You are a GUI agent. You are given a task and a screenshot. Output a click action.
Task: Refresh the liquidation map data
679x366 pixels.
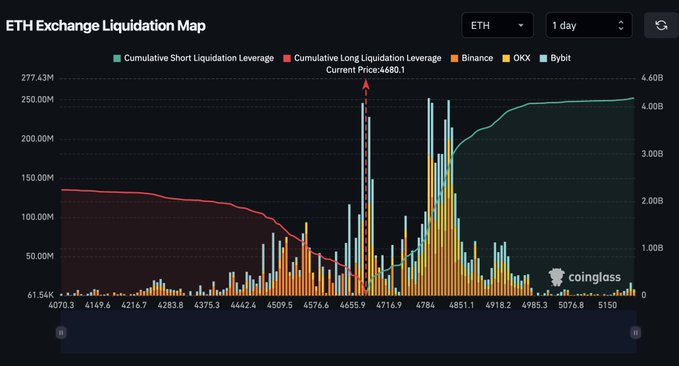[661, 26]
